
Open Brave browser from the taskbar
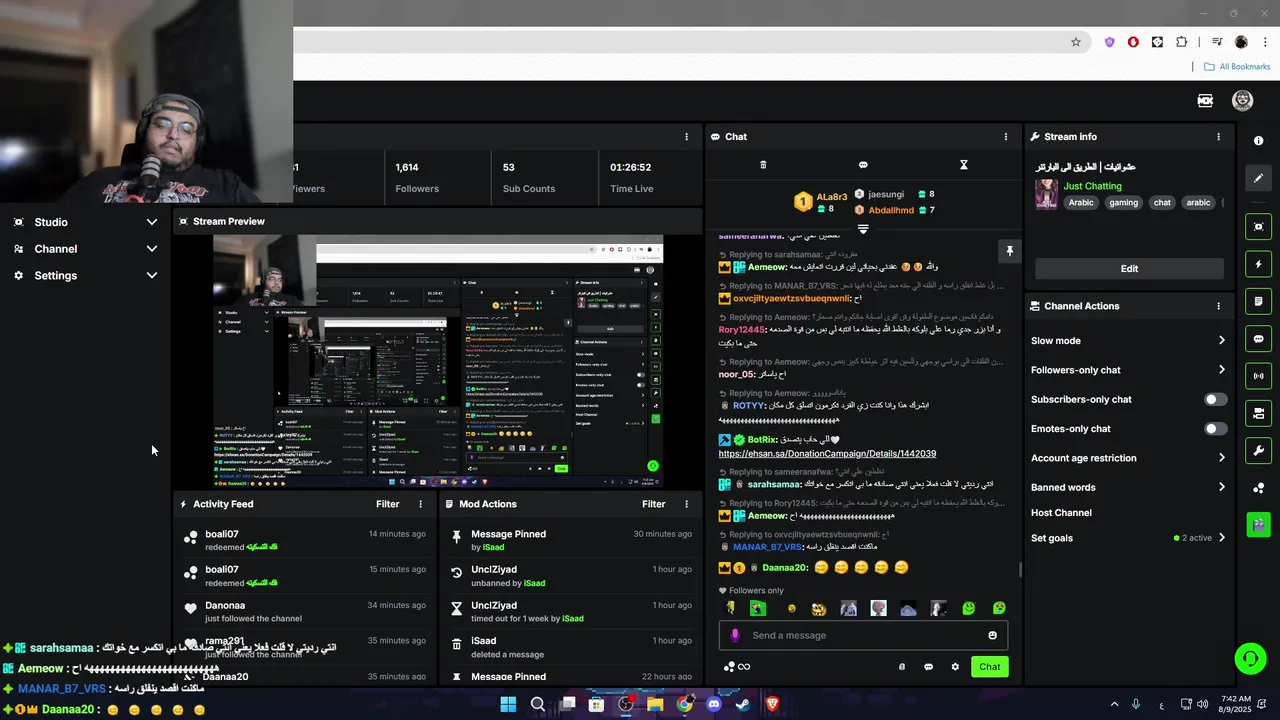(x=772, y=704)
